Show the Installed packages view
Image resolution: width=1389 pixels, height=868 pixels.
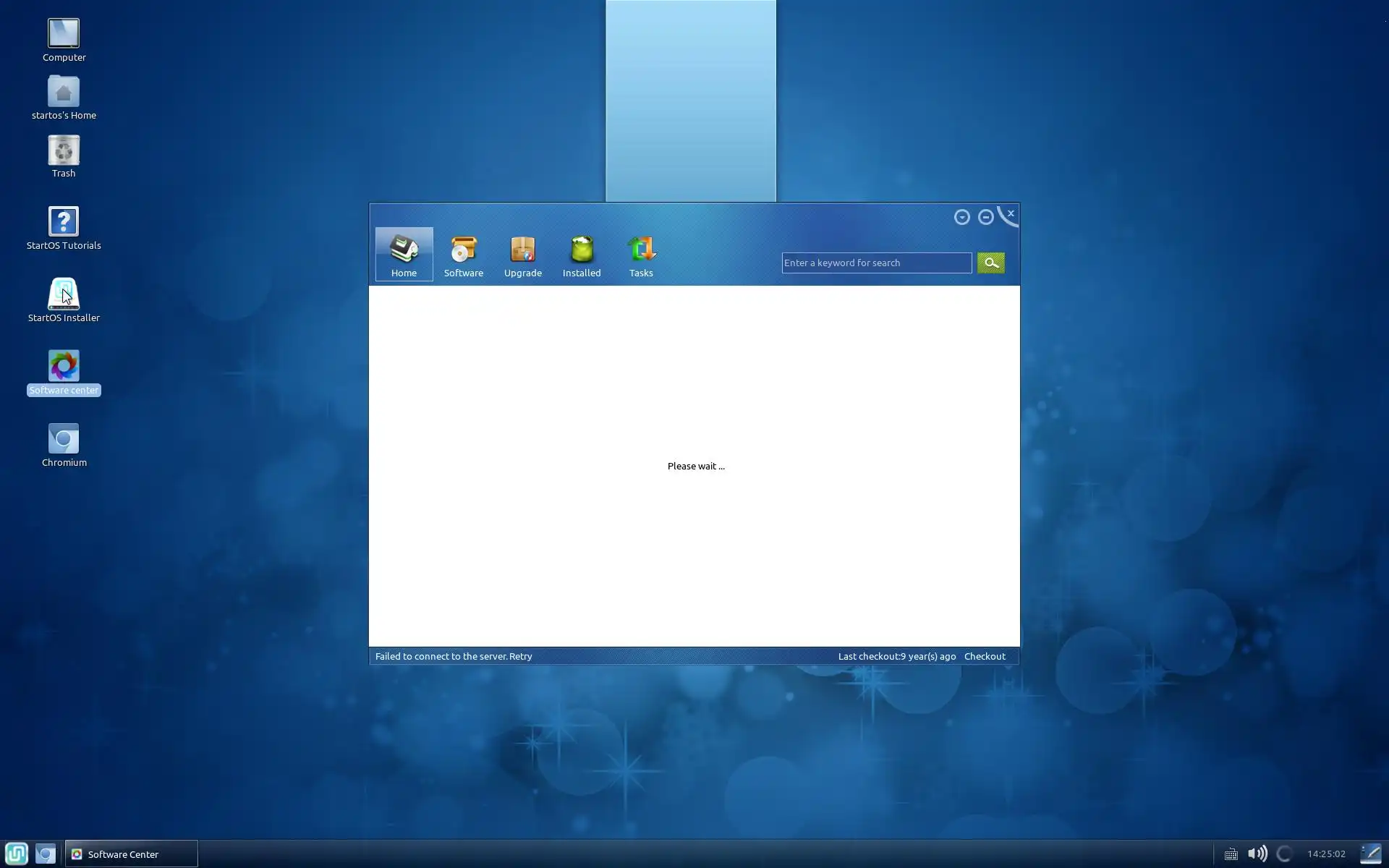pyautogui.click(x=582, y=255)
